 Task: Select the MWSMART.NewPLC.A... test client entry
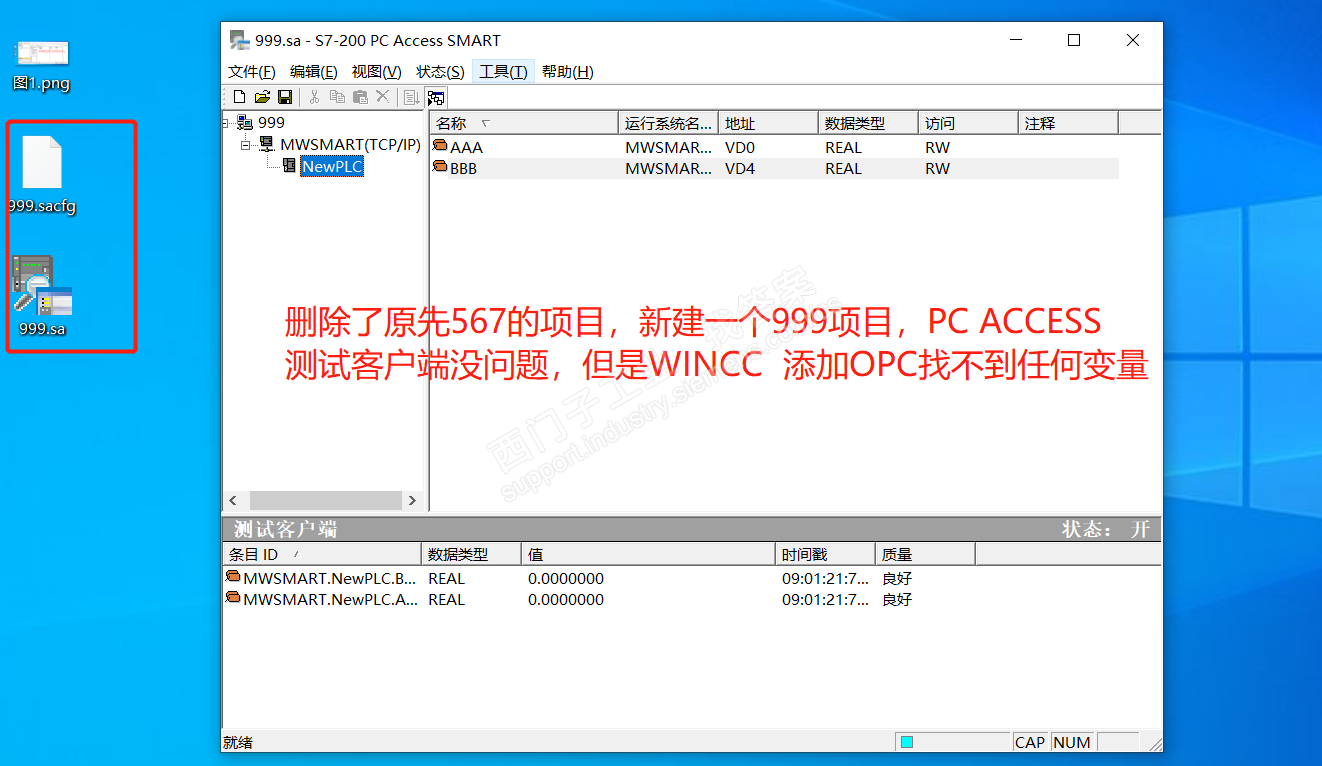click(321, 599)
